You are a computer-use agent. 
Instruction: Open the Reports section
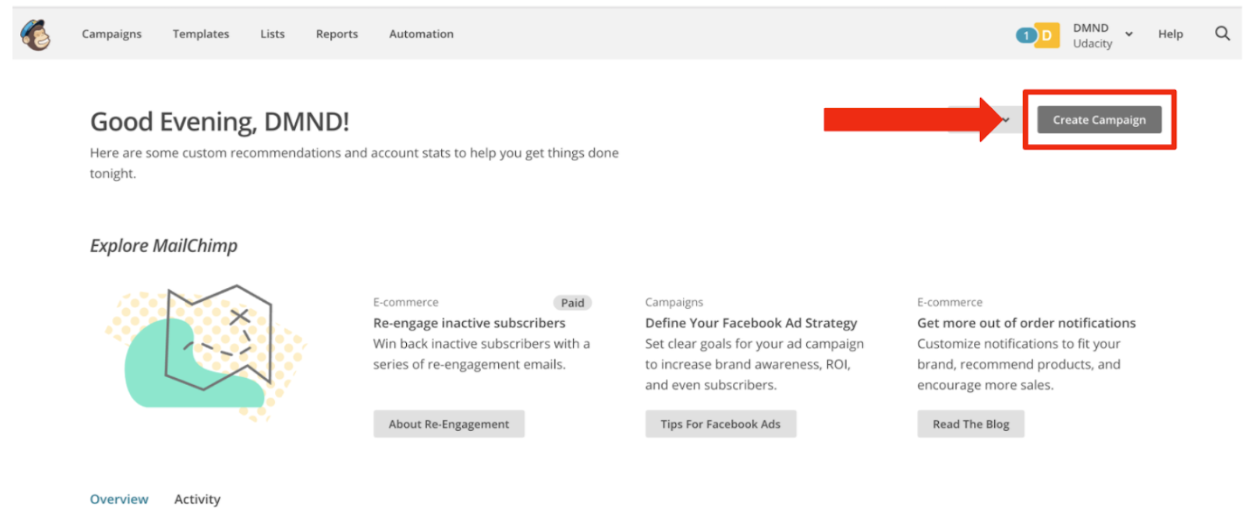337,34
